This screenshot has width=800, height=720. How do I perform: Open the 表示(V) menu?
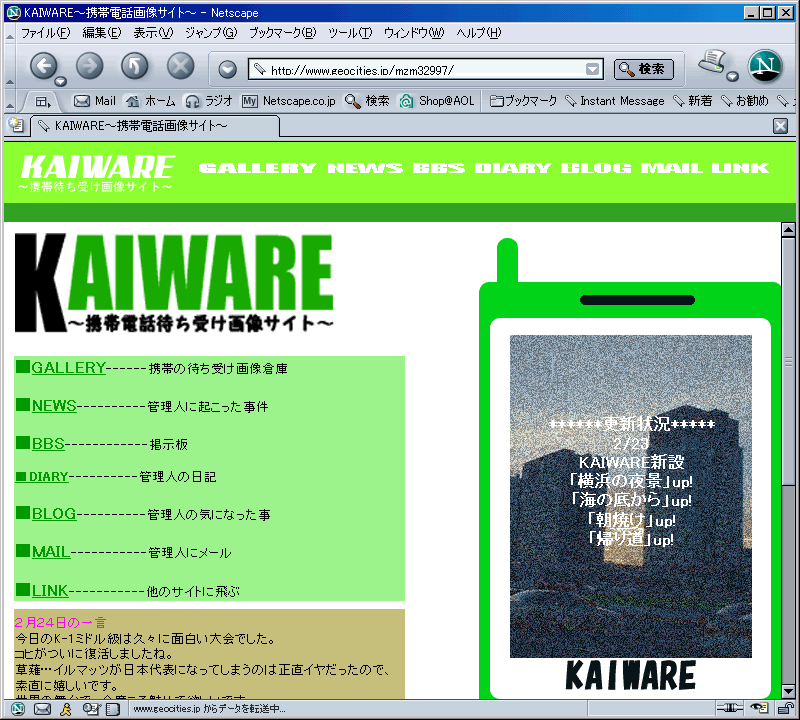(153, 33)
